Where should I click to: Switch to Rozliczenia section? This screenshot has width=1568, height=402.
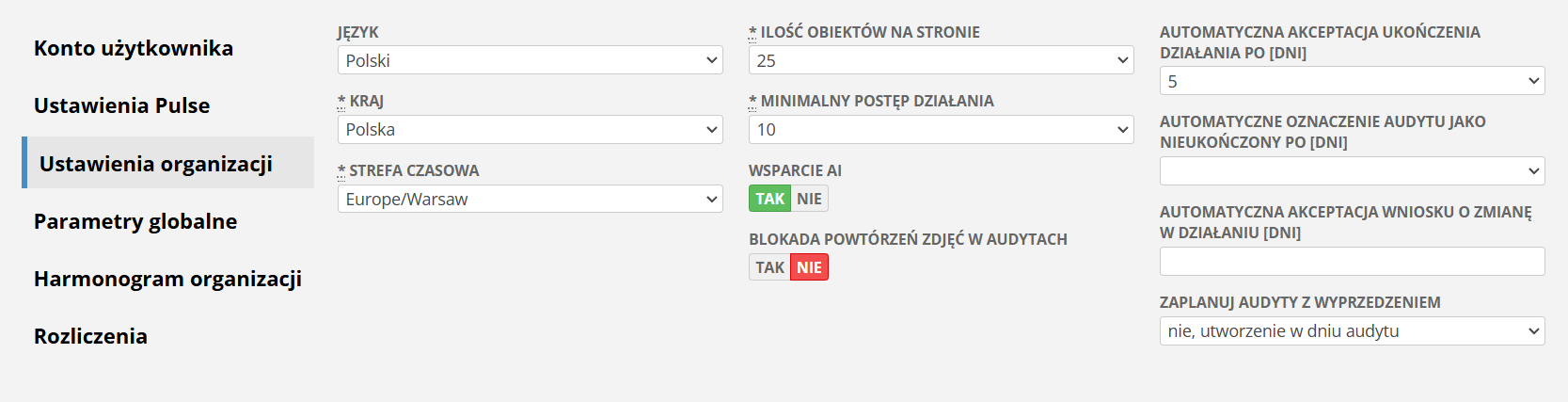[x=90, y=336]
